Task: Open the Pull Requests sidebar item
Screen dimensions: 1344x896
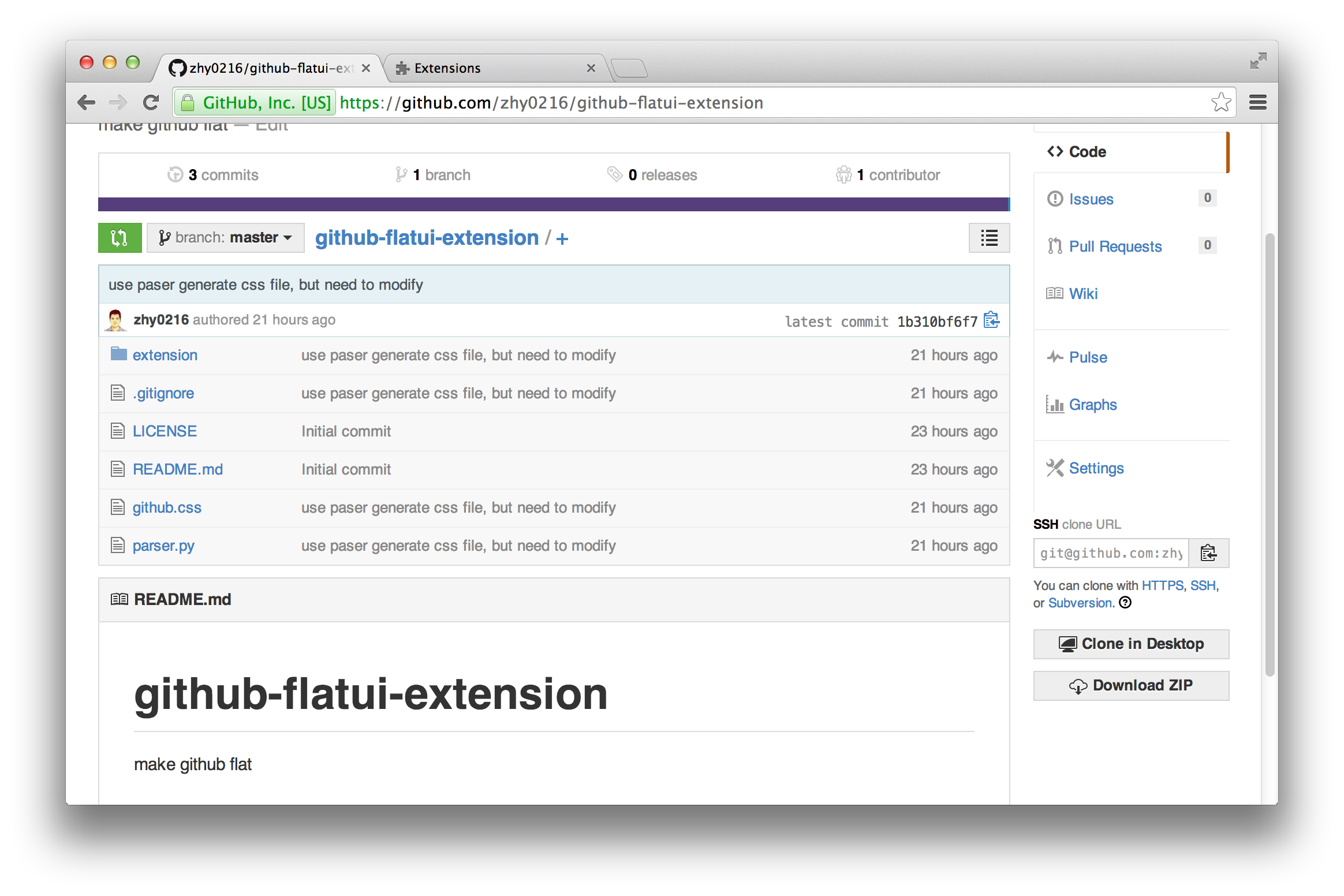Action: [x=1115, y=247]
